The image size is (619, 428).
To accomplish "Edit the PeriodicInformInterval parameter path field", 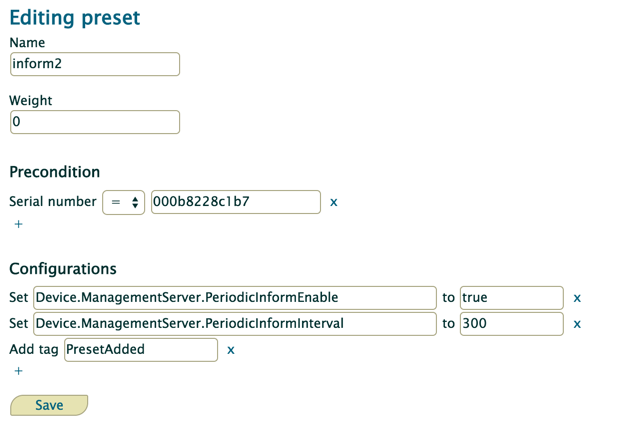I will click(x=235, y=324).
